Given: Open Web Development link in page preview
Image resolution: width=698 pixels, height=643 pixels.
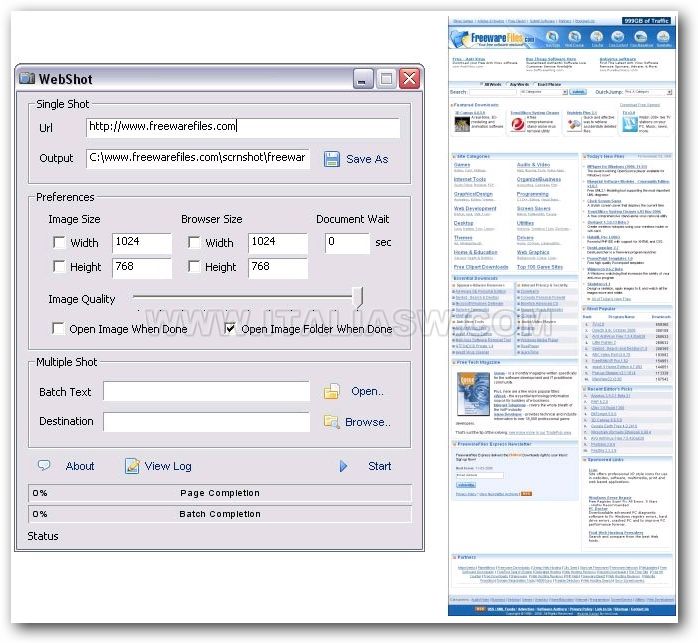Looking at the screenshot, I should tap(475, 208).
